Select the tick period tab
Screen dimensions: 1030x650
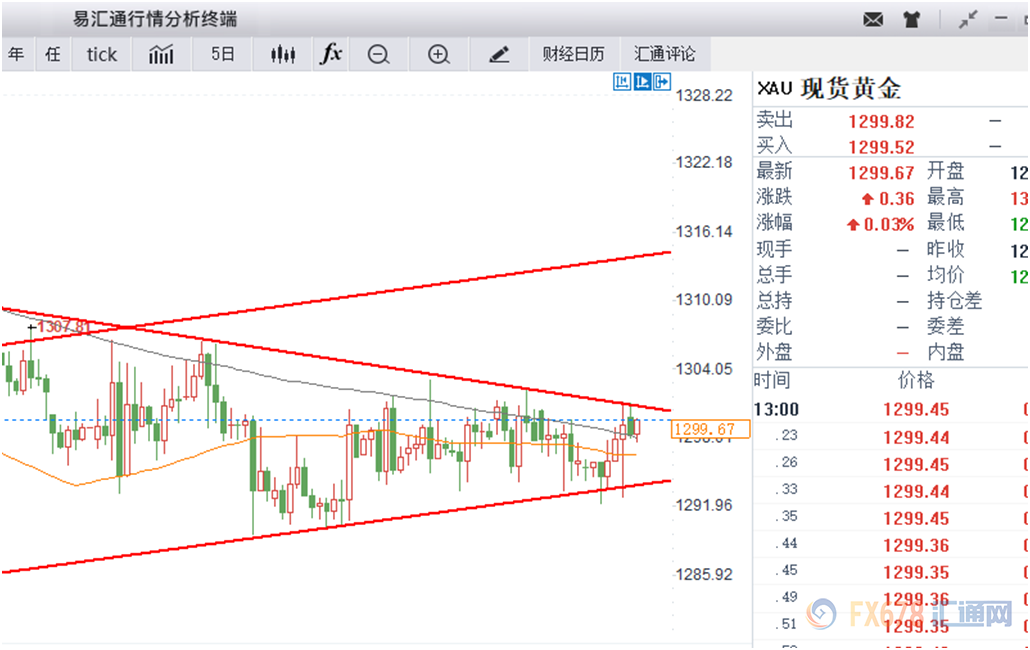tap(101, 55)
